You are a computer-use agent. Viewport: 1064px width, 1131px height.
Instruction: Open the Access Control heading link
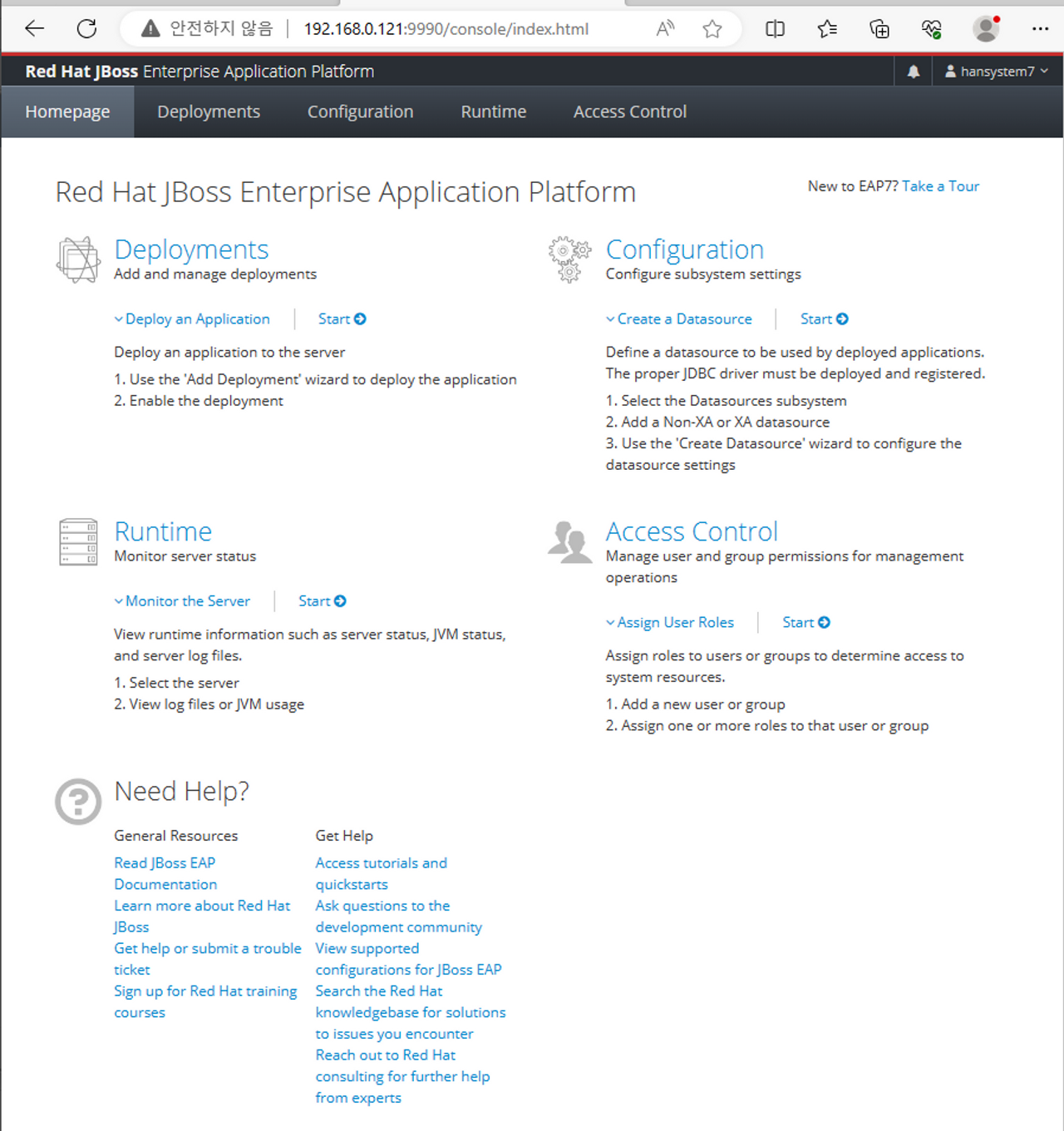point(692,531)
